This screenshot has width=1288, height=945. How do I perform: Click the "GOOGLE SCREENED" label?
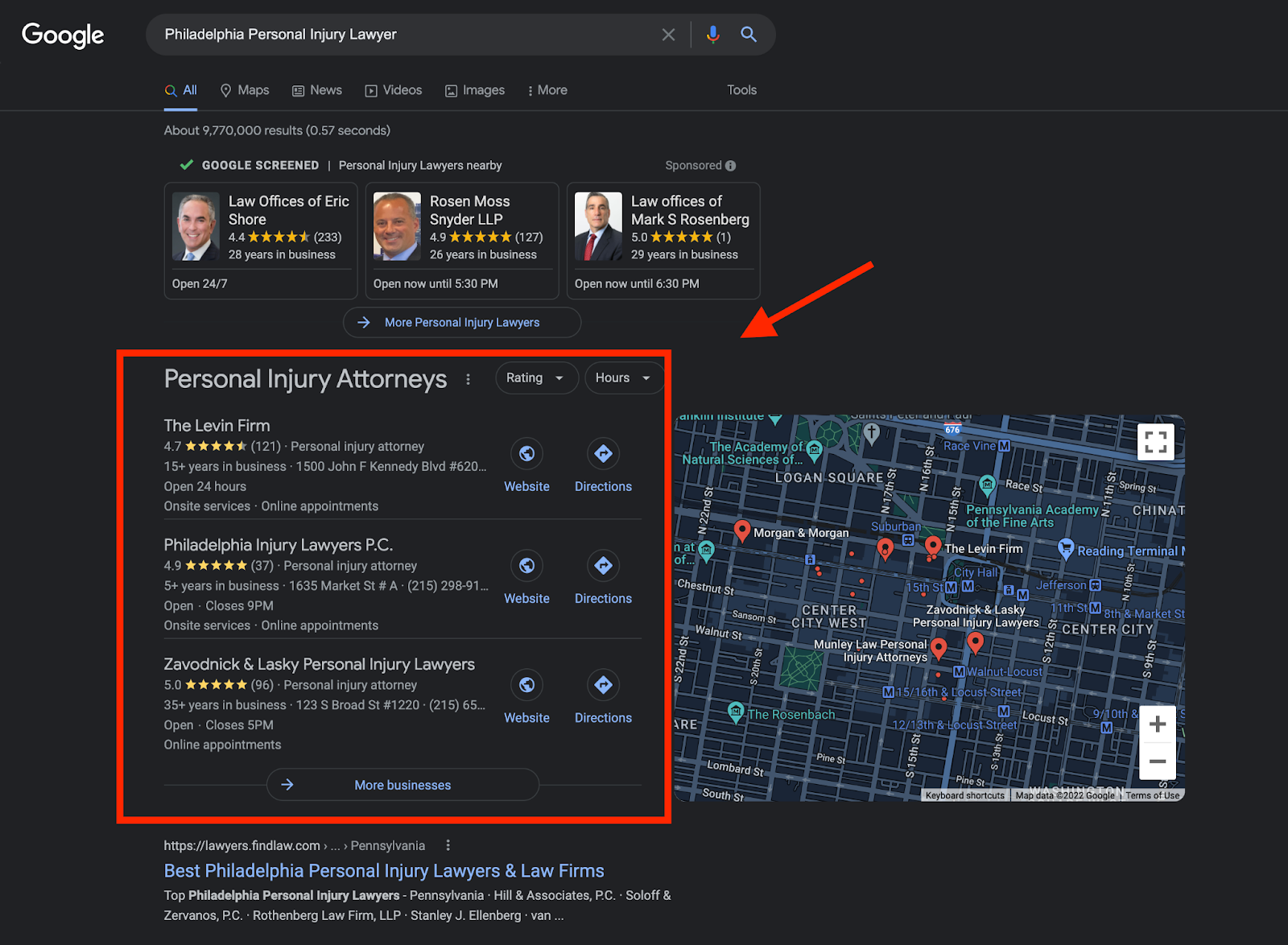click(260, 165)
